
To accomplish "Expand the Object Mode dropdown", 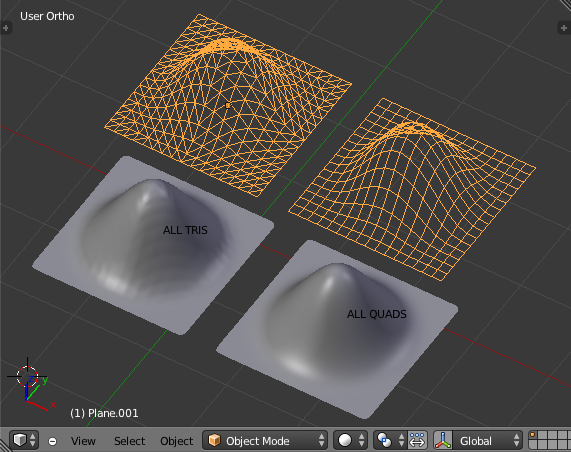I will point(265,440).
